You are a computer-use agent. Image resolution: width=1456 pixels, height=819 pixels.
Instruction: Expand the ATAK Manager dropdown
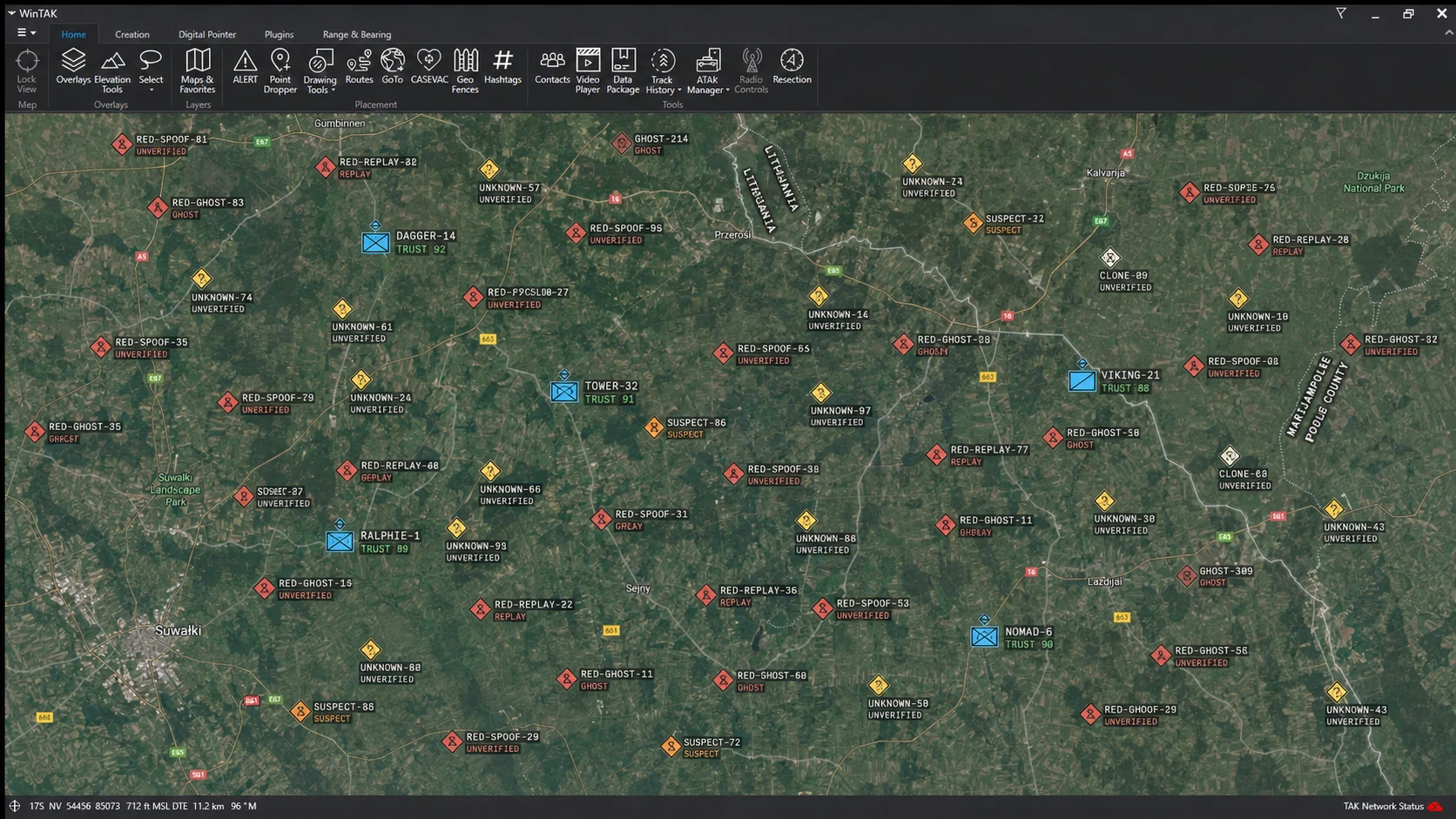click(727, 91)
